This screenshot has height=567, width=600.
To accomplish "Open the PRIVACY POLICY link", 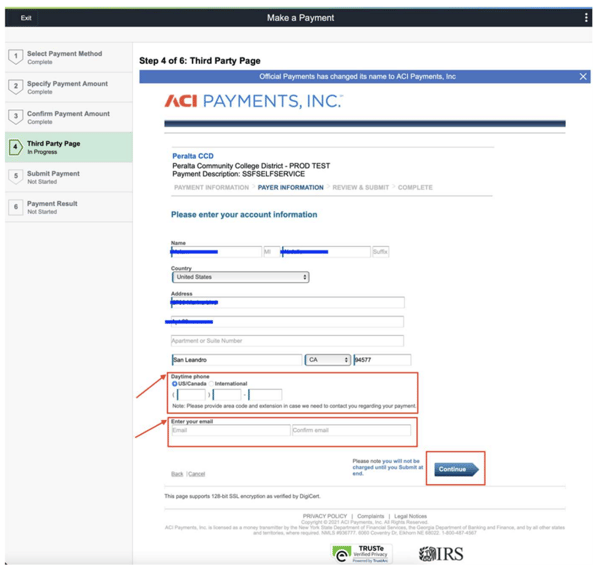I will (x=325, y=516).
